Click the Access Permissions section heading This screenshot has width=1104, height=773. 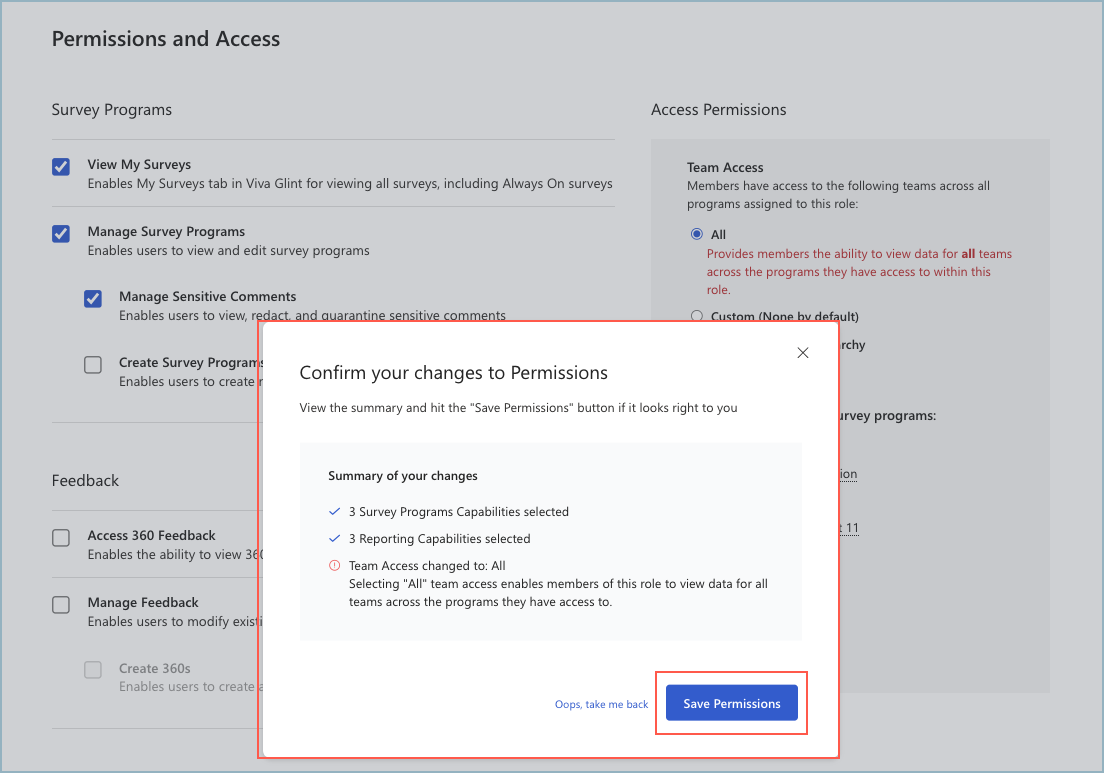718,110
